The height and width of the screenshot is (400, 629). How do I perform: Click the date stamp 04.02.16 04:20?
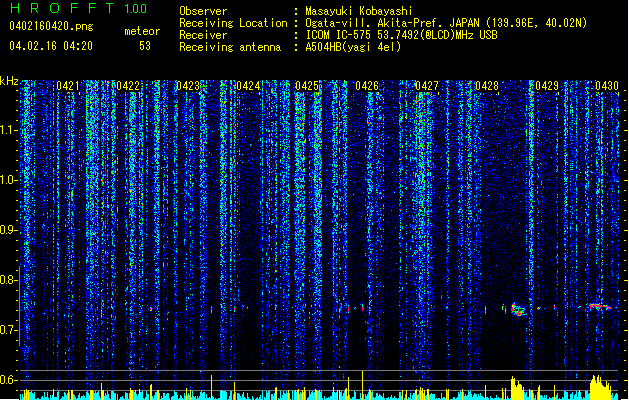(x=51, y=46)
